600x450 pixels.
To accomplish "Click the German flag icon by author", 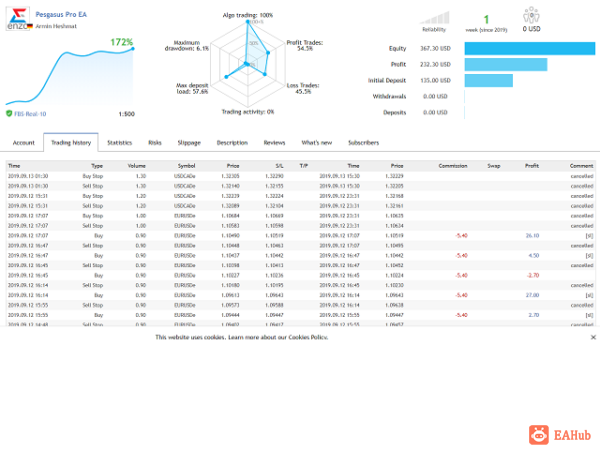I will pyautogui.click(x=30, y=26).
